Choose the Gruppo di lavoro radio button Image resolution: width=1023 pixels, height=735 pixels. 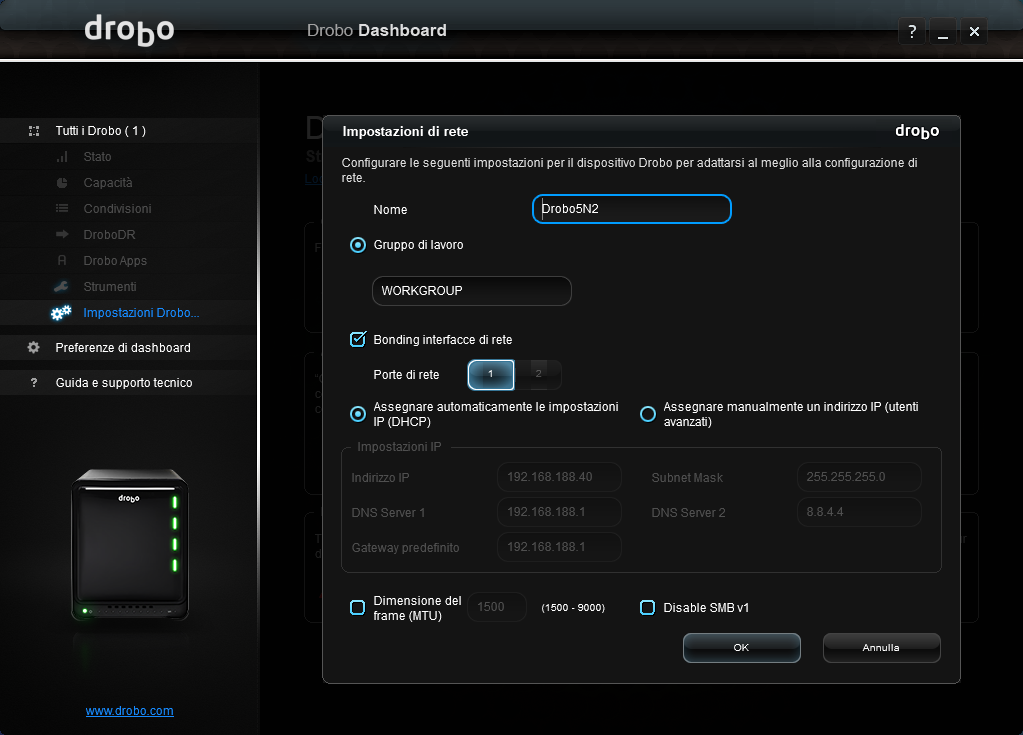358,245
